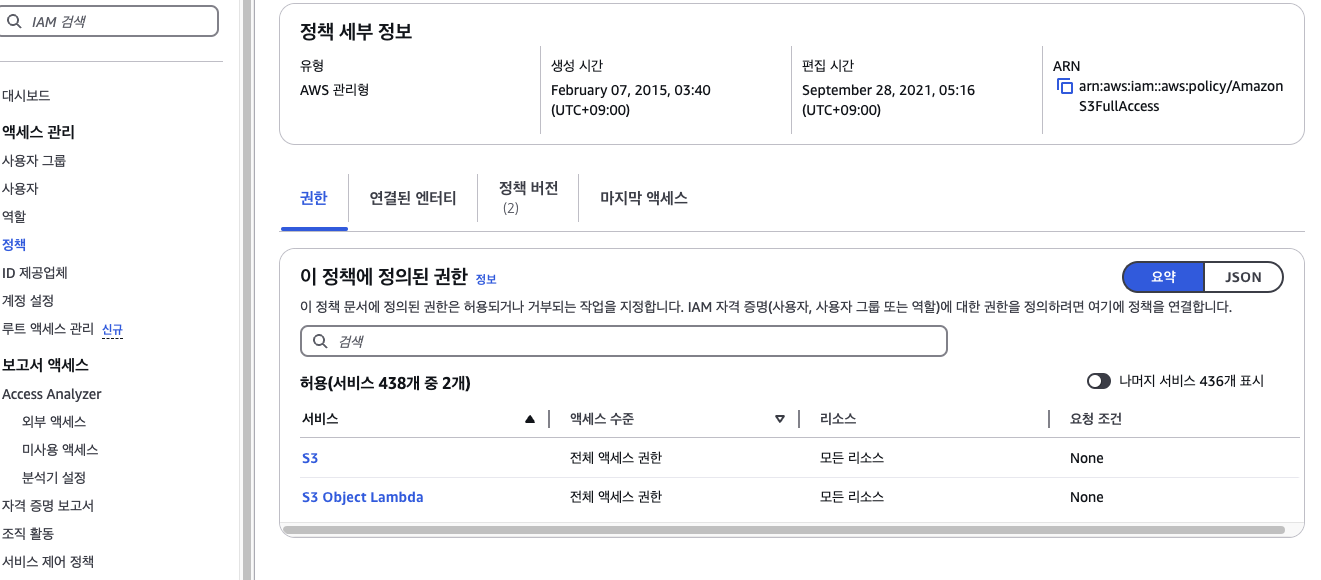The height and width of the screenshot is (580, 1321).
Task: Open 서비스 제어 정책 in the sidebar
Action: [x=48, y=562]
